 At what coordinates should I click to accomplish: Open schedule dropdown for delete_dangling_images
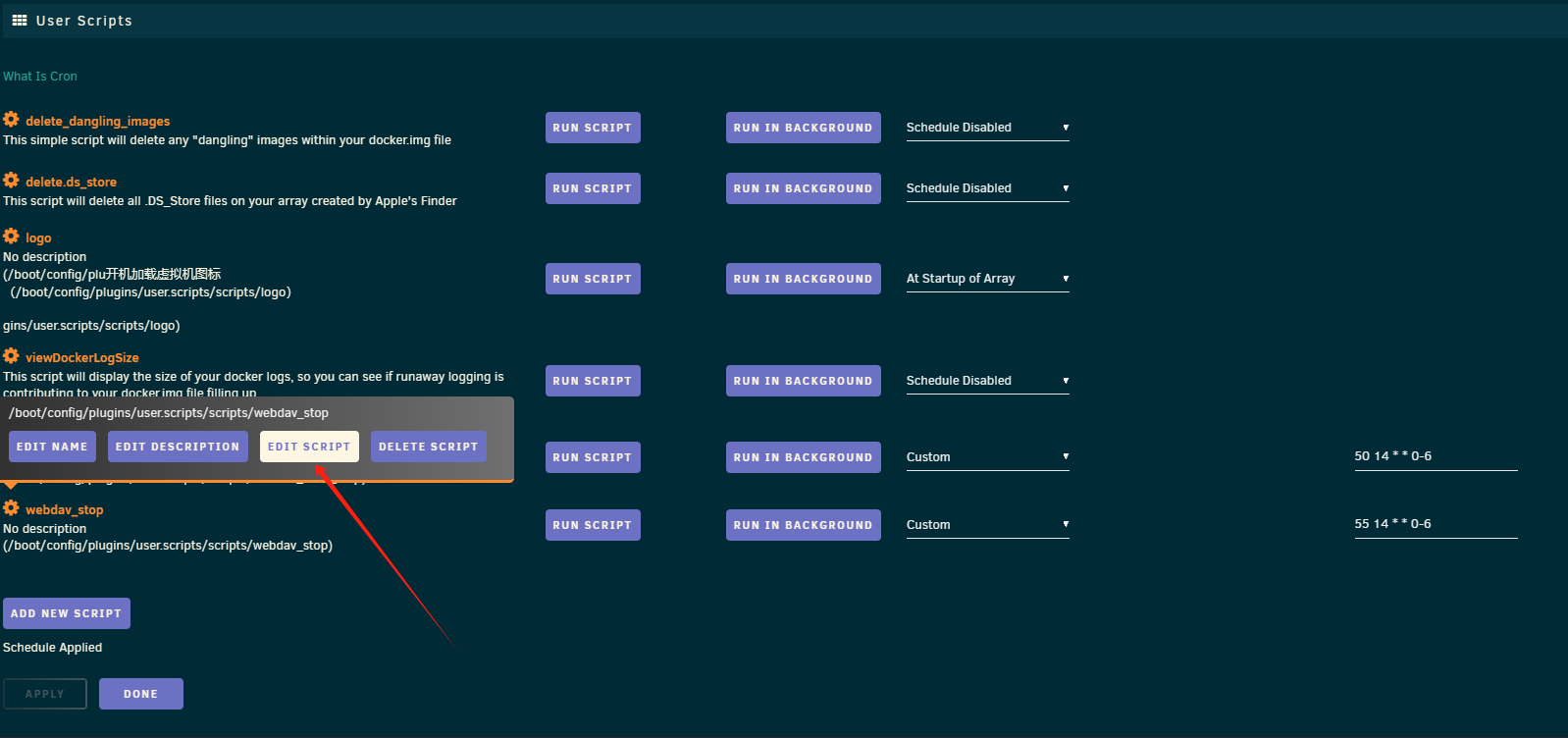(x=986, y=128)
